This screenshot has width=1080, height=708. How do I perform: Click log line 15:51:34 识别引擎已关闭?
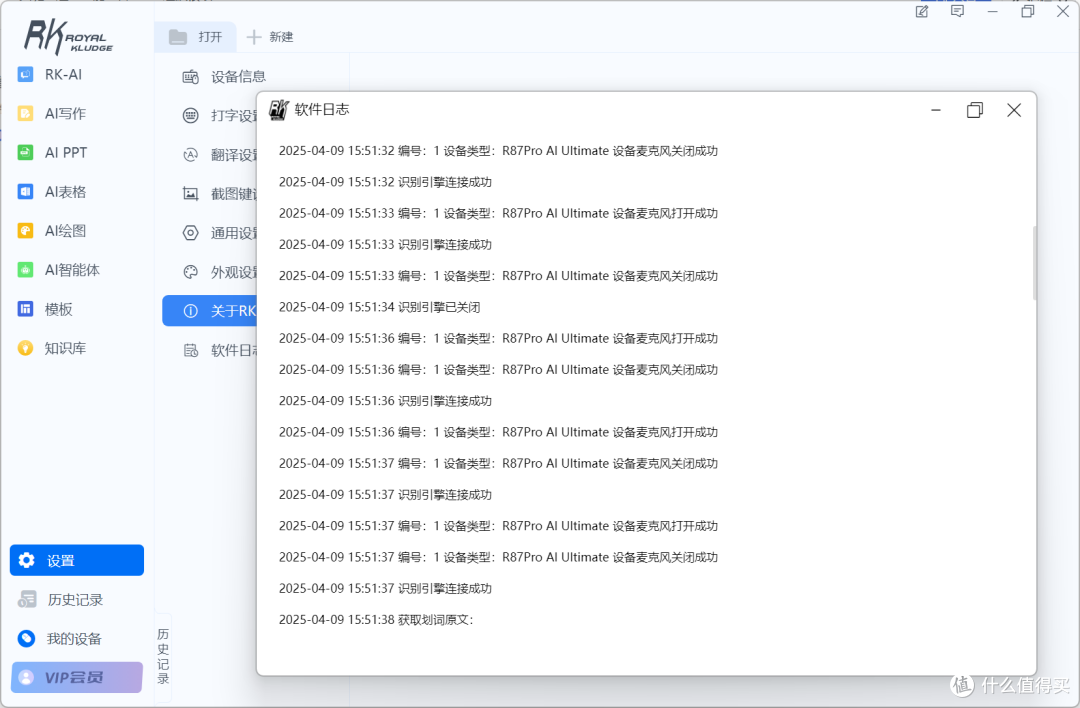click(x=380, y=307)
